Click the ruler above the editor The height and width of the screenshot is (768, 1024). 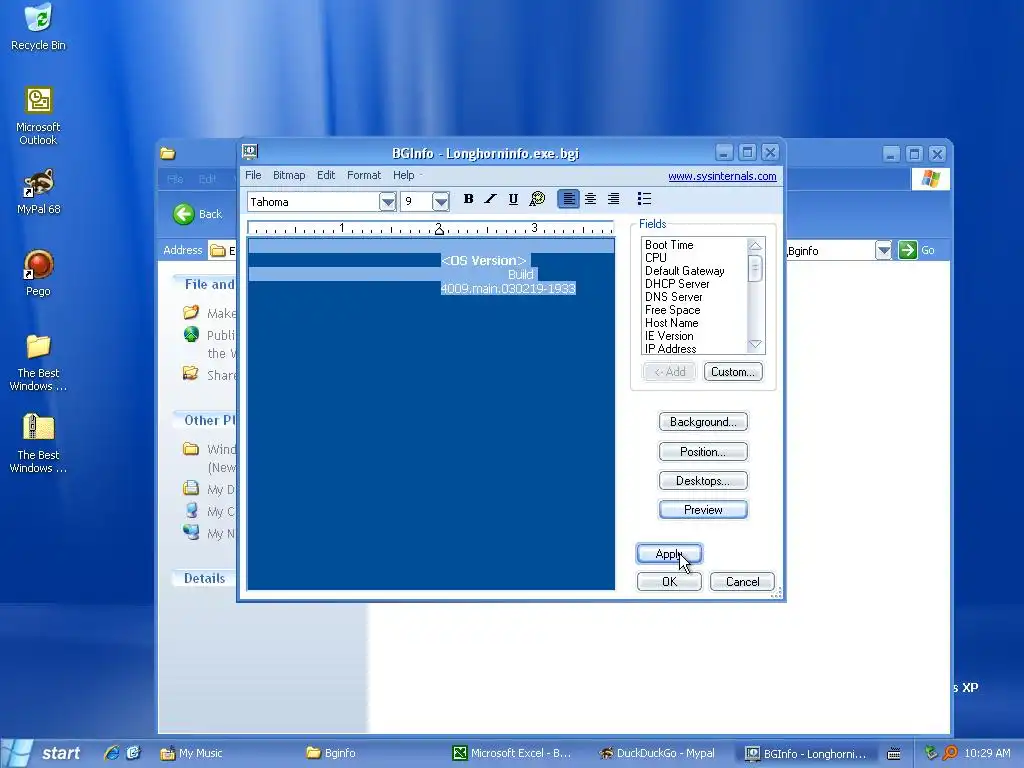430,229
